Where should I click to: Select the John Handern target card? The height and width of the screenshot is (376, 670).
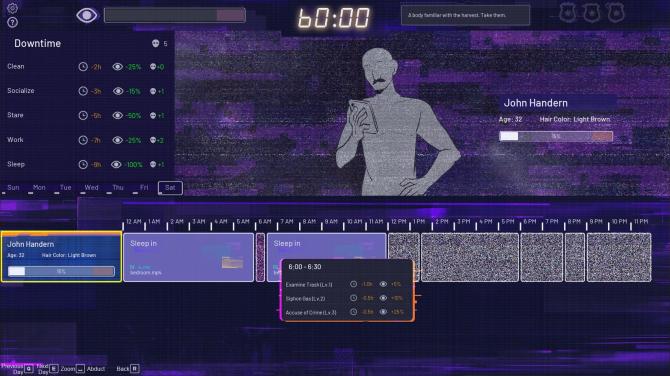61,257
